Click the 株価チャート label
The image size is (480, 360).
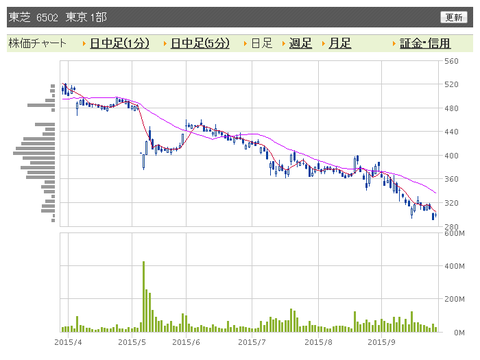pos(37,43)
